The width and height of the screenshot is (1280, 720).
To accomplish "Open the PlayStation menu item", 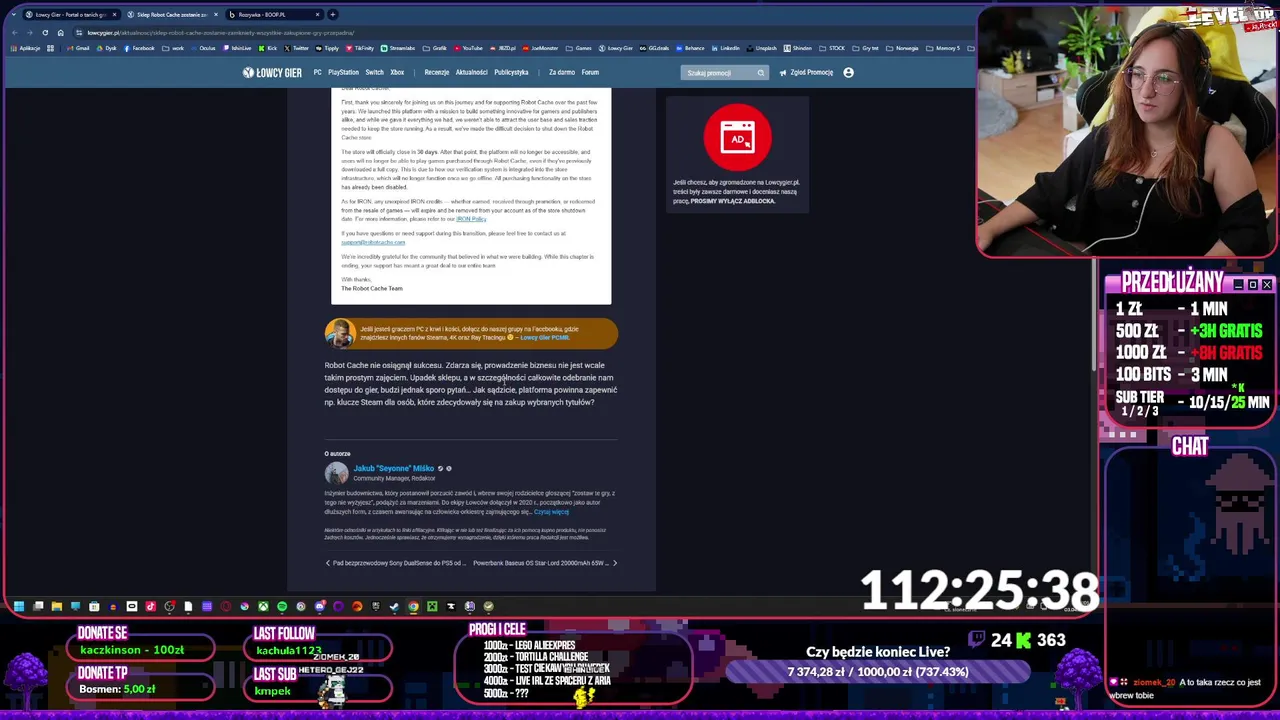I will coord(343,72).
